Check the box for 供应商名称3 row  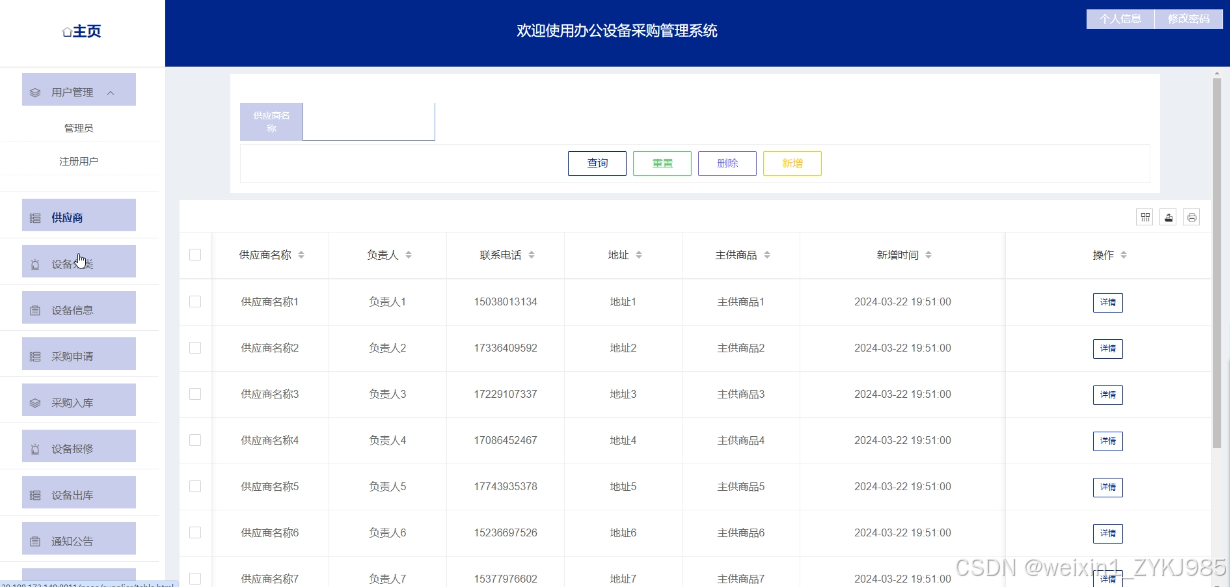(195, 394)
